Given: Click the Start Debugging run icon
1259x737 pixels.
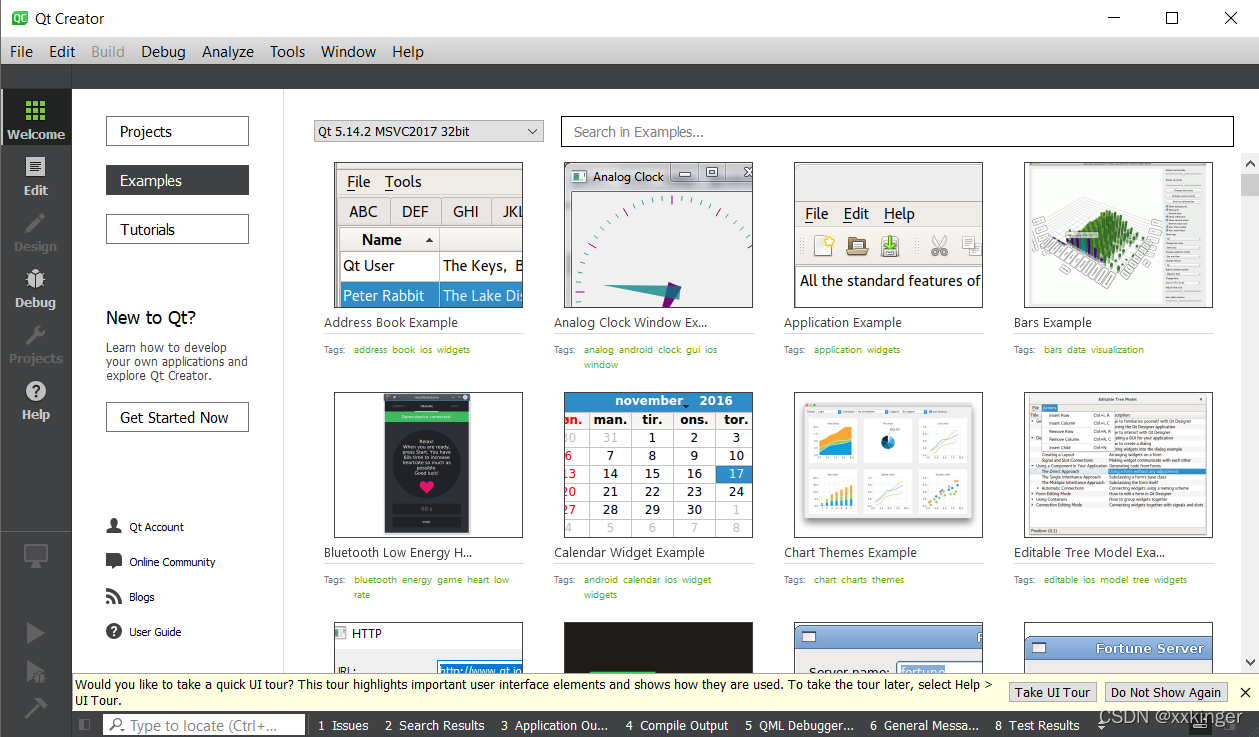Looking at the screenshot, I should point(36,670).
